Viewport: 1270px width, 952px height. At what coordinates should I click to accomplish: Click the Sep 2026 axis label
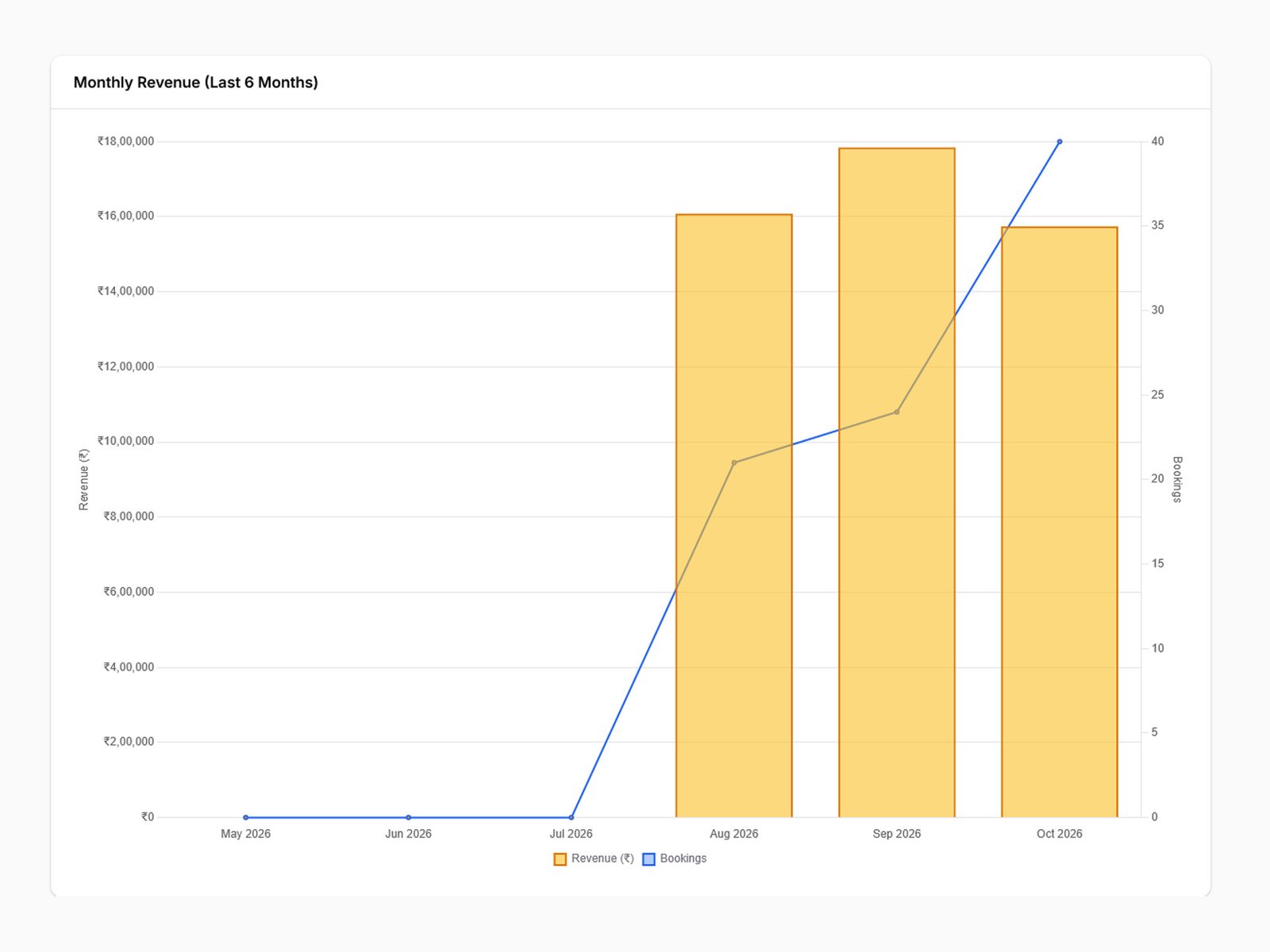[896, 834]
